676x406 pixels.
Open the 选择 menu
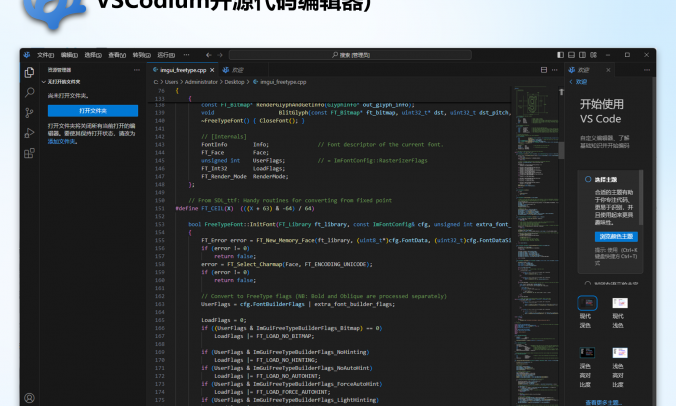coord(93,55)
